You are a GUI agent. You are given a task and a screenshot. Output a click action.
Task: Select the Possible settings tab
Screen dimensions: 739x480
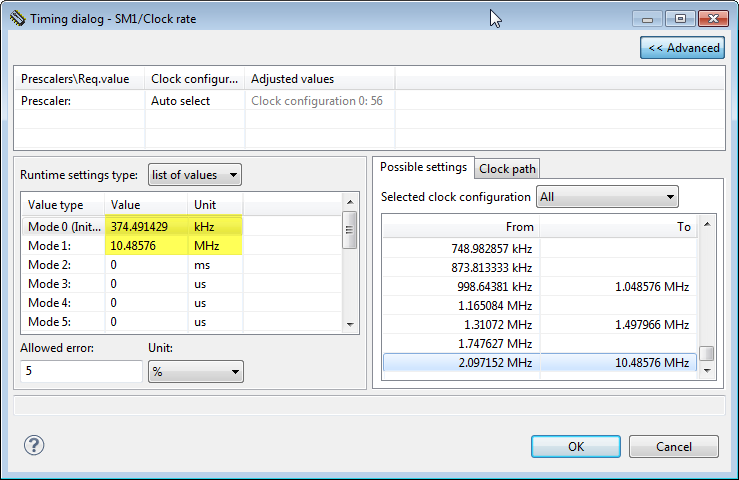click(423, 167)
